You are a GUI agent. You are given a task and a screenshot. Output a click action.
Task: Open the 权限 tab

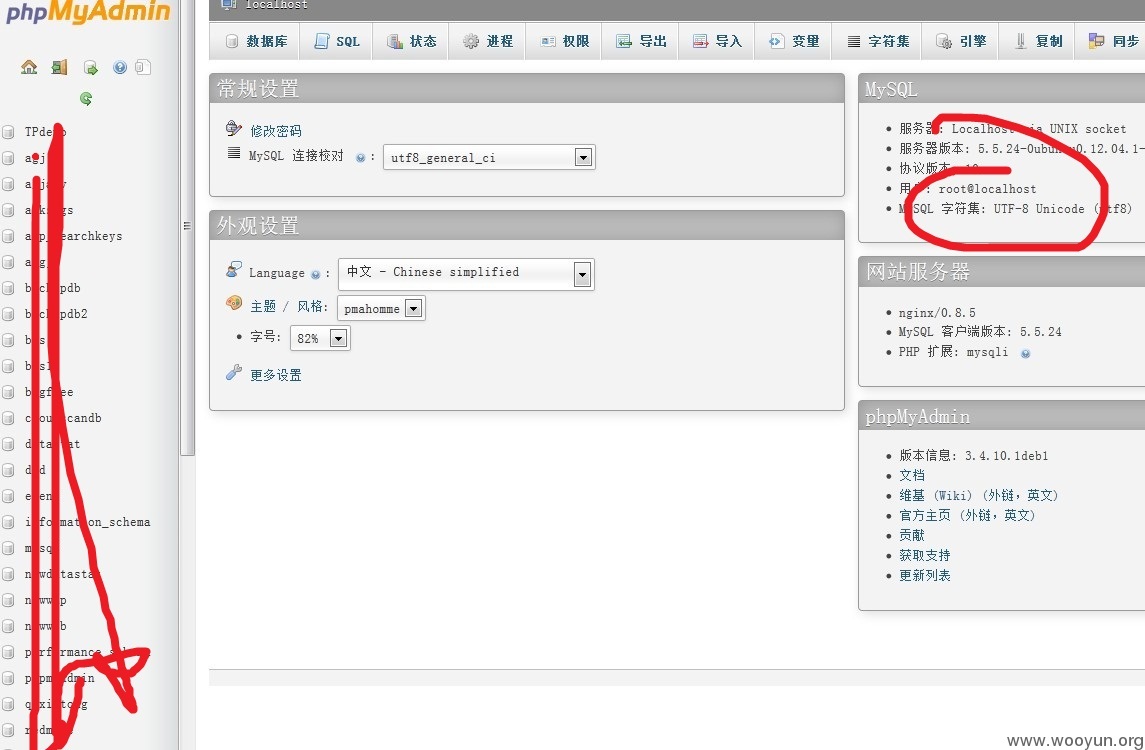[x=564, y=42]
